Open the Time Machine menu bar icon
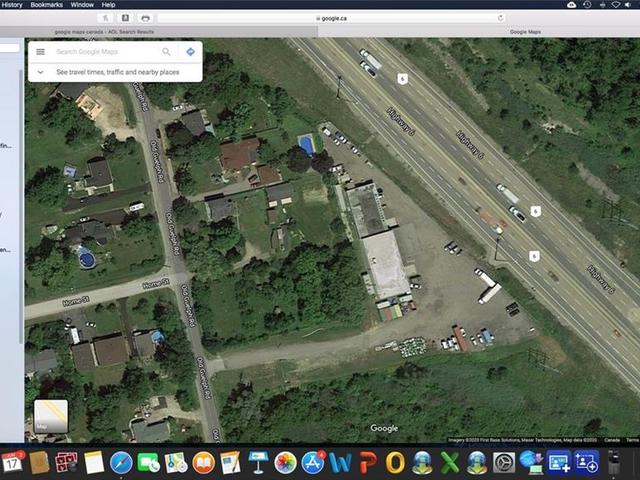This screenshot has height=480, width=640. pyautogui.click(x=587, y=5)
